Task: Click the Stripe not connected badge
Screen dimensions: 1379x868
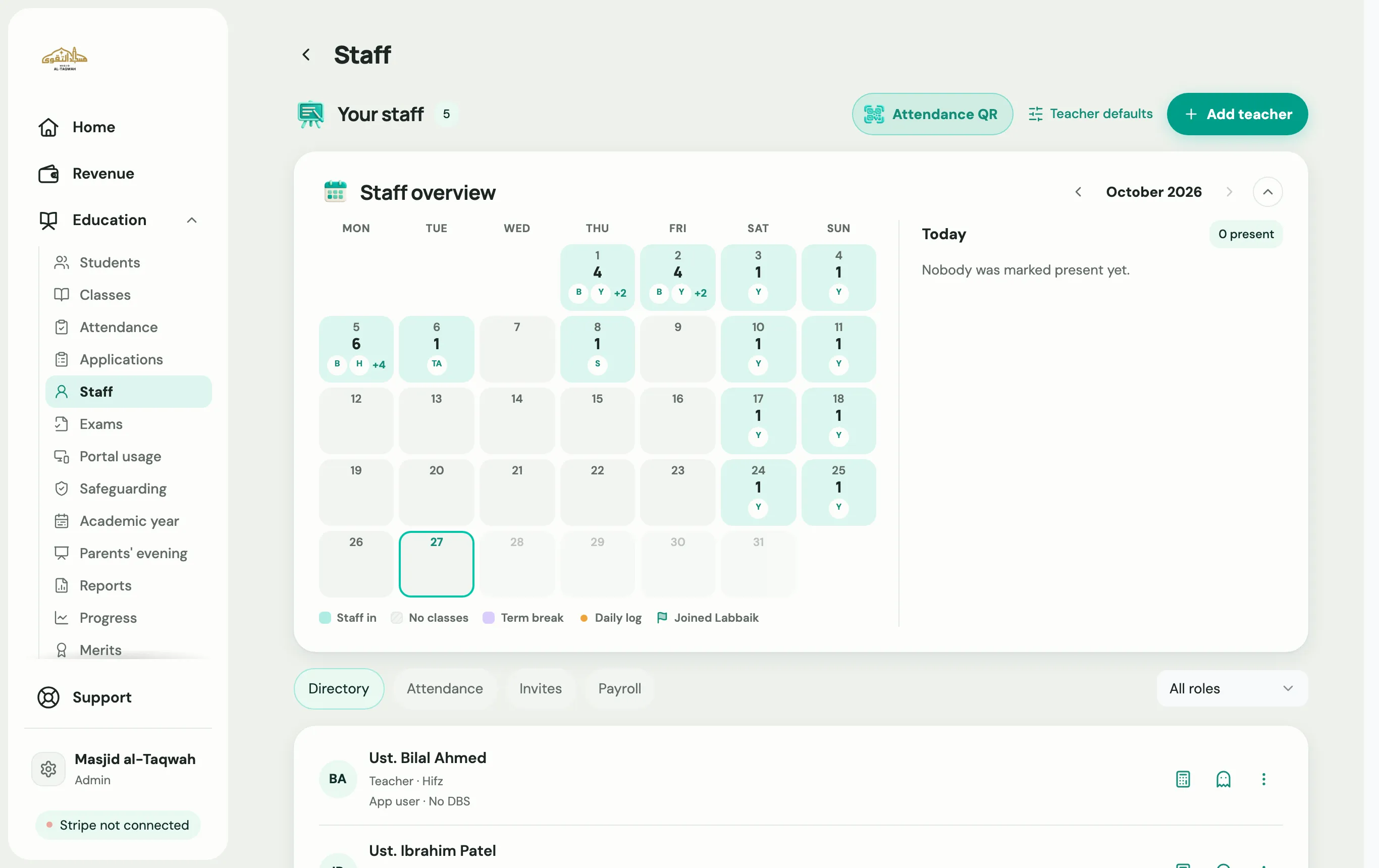Action: pos(118,825)
